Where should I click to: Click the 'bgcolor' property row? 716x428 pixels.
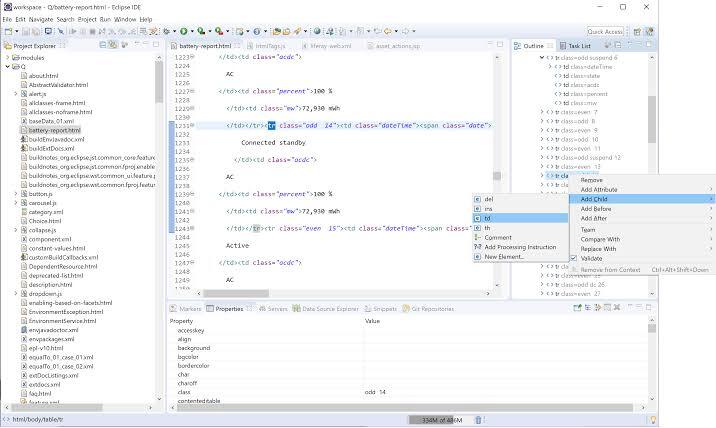[x=409, y=357]
